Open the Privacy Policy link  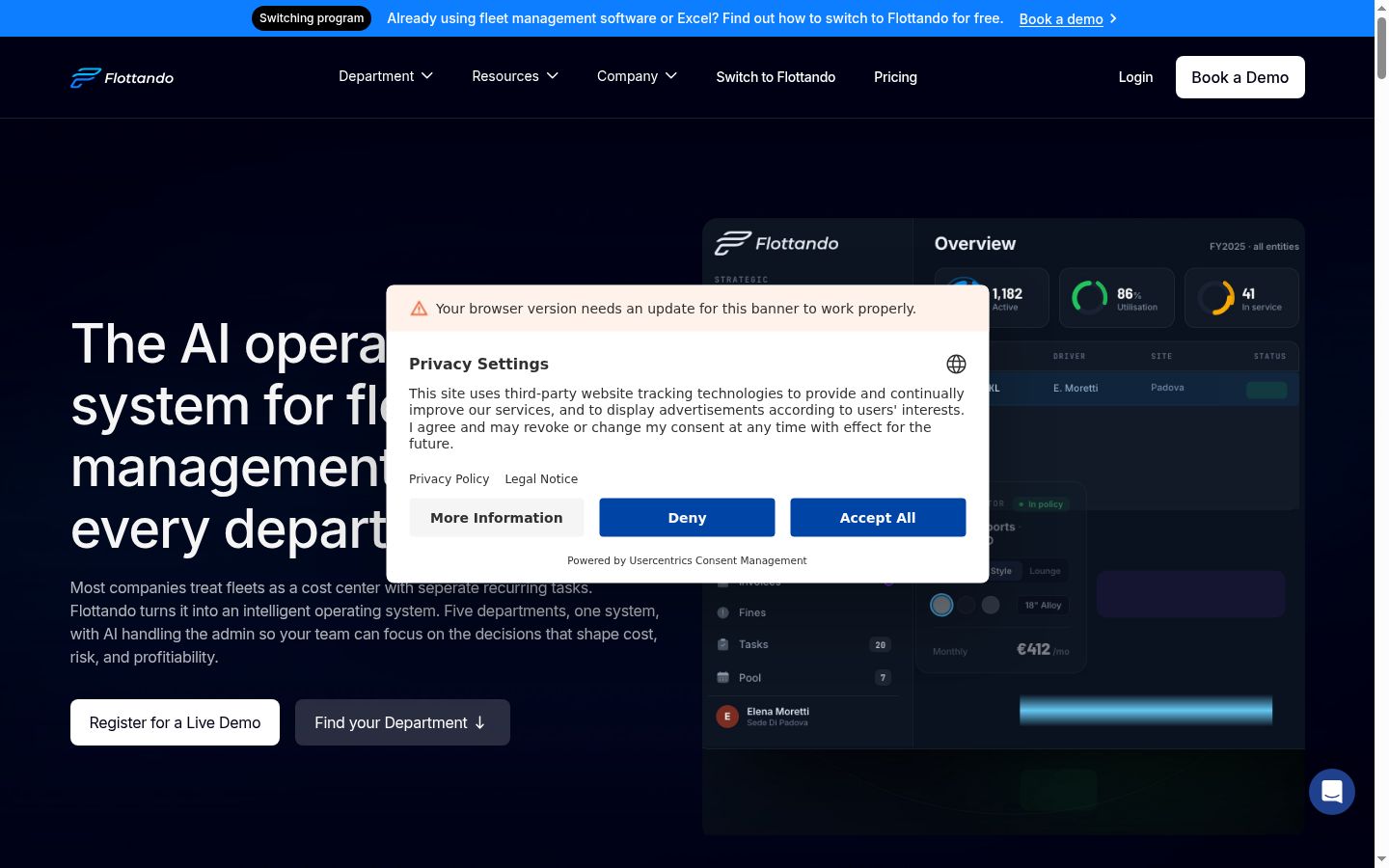[449, 479]
